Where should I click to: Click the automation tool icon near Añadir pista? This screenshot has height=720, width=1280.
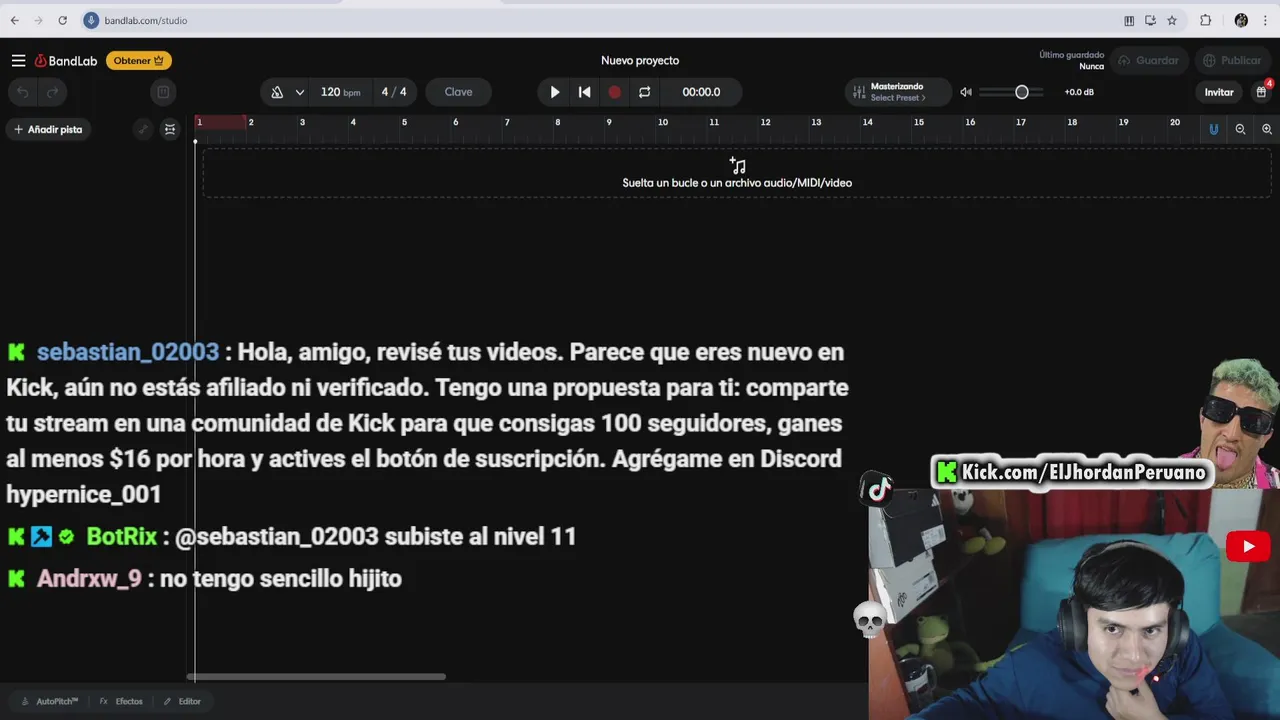pos(143,129)
